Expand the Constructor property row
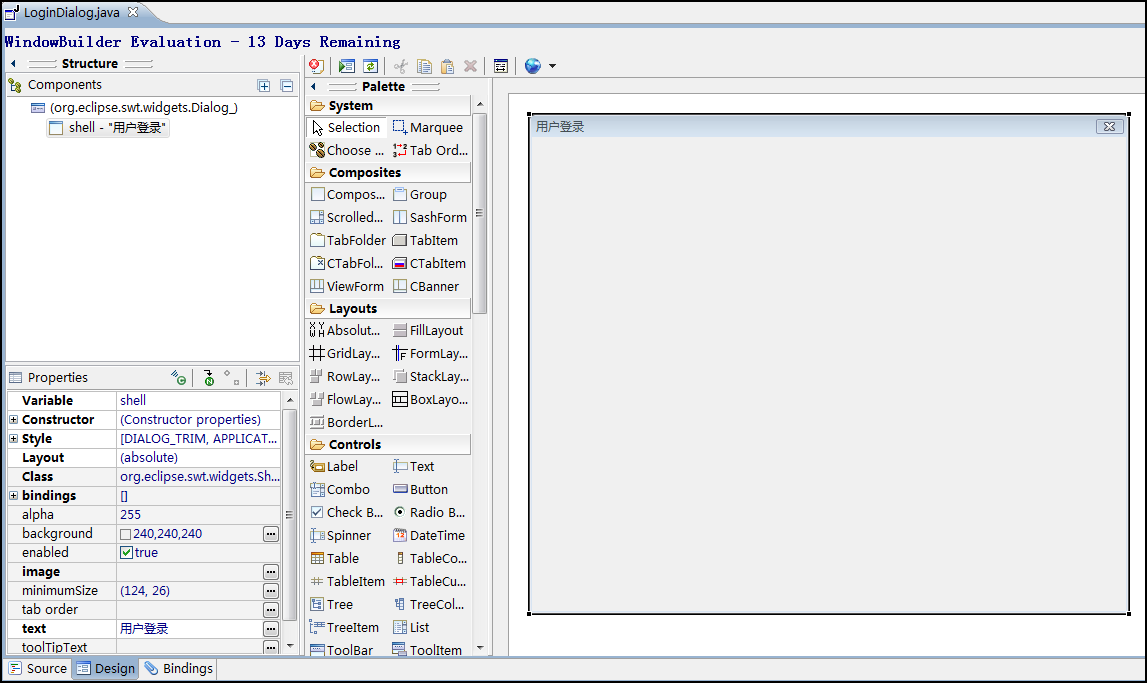The height and width of the screenshot is (683, 1147). click(13, 420)
